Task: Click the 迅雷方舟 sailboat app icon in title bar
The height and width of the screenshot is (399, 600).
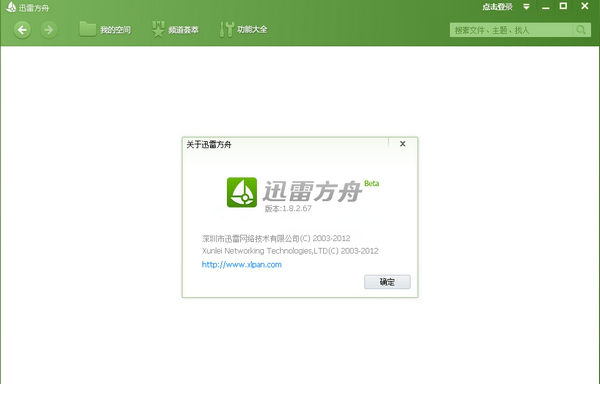Action: [x=11, y=7]
